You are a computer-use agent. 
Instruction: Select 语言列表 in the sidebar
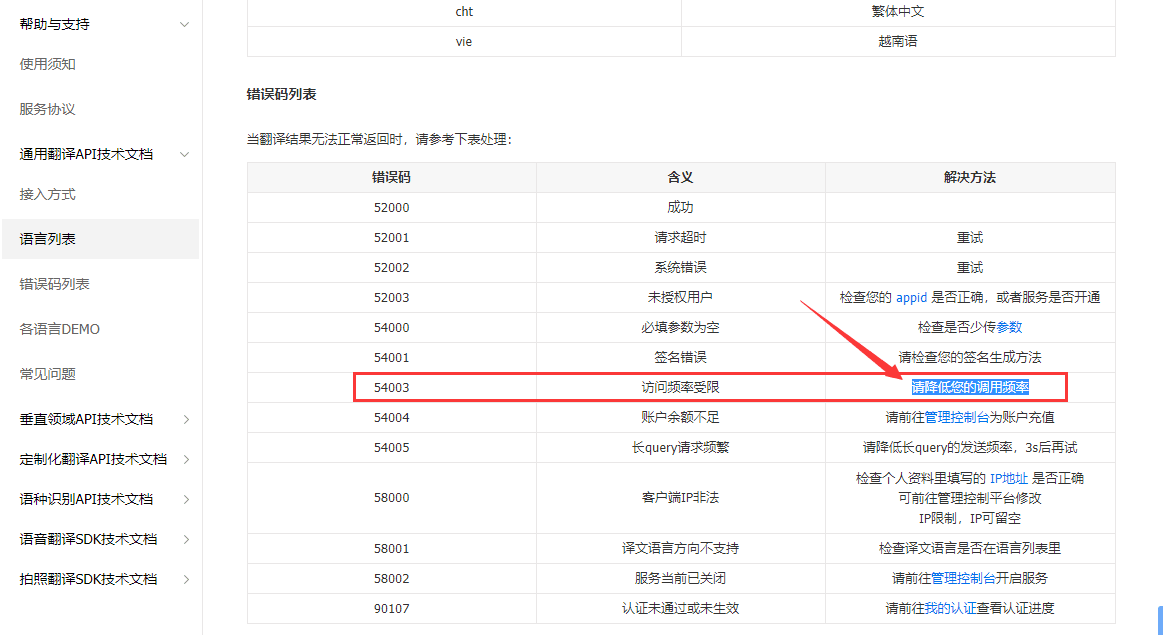click(x=48, y=240)
